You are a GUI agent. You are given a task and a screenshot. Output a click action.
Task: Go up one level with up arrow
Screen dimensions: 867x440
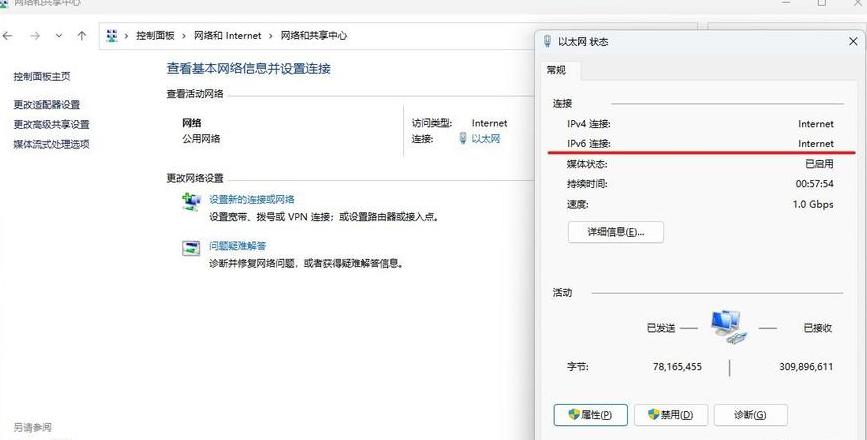[82, 36]
